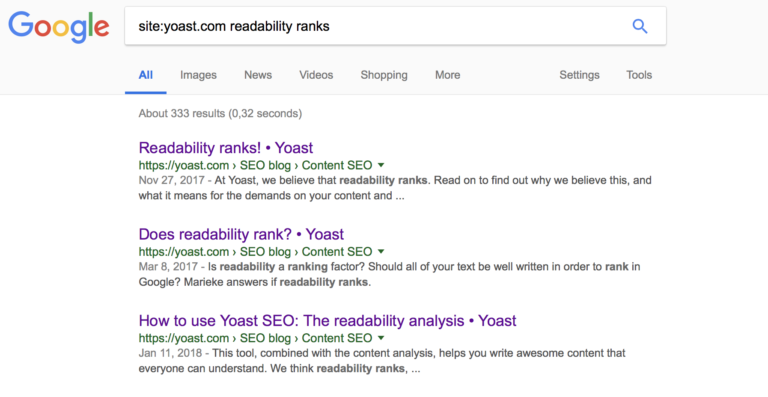Switch to the Videos tab
This screenshot has height=397, width=768.
coord(316,75)
